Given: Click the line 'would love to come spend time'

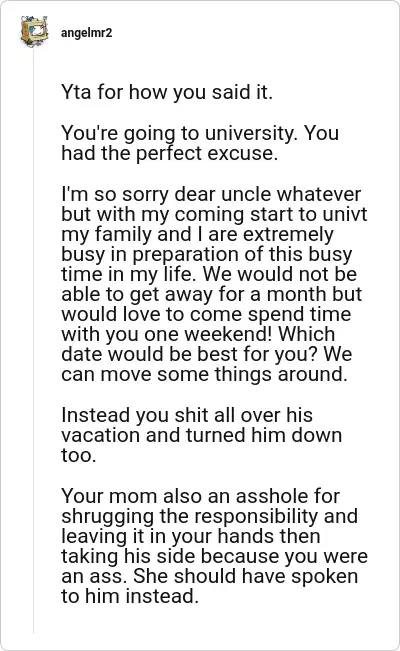Looking at the screenshot, I should 206,314.
